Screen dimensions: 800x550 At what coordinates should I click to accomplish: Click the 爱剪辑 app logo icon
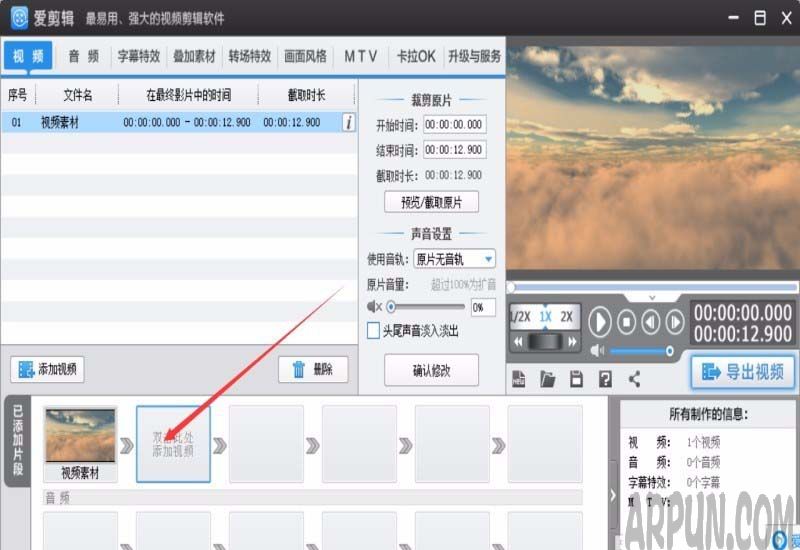[20, 18]
